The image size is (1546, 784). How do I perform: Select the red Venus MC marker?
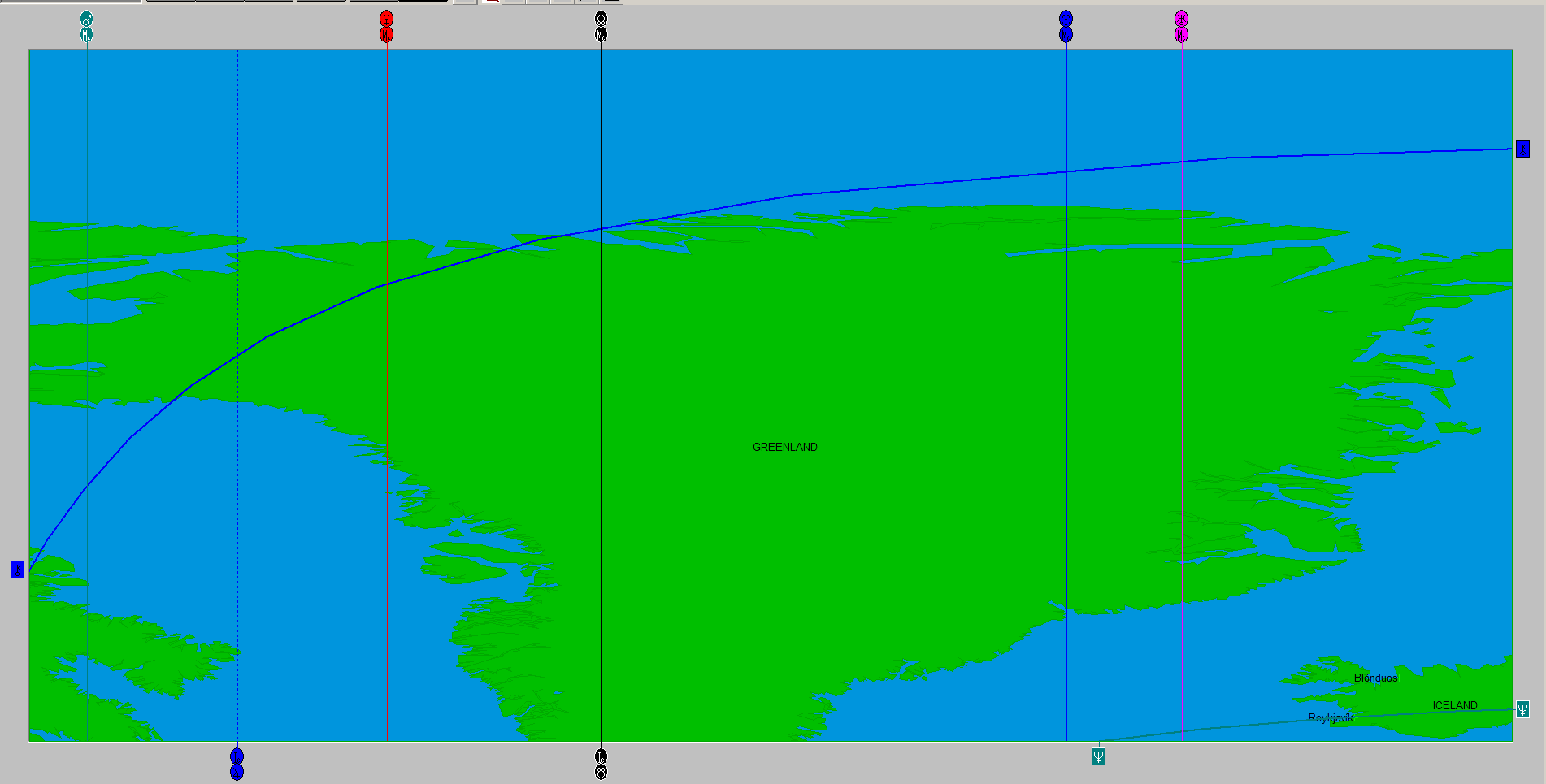tap(386, 26)
